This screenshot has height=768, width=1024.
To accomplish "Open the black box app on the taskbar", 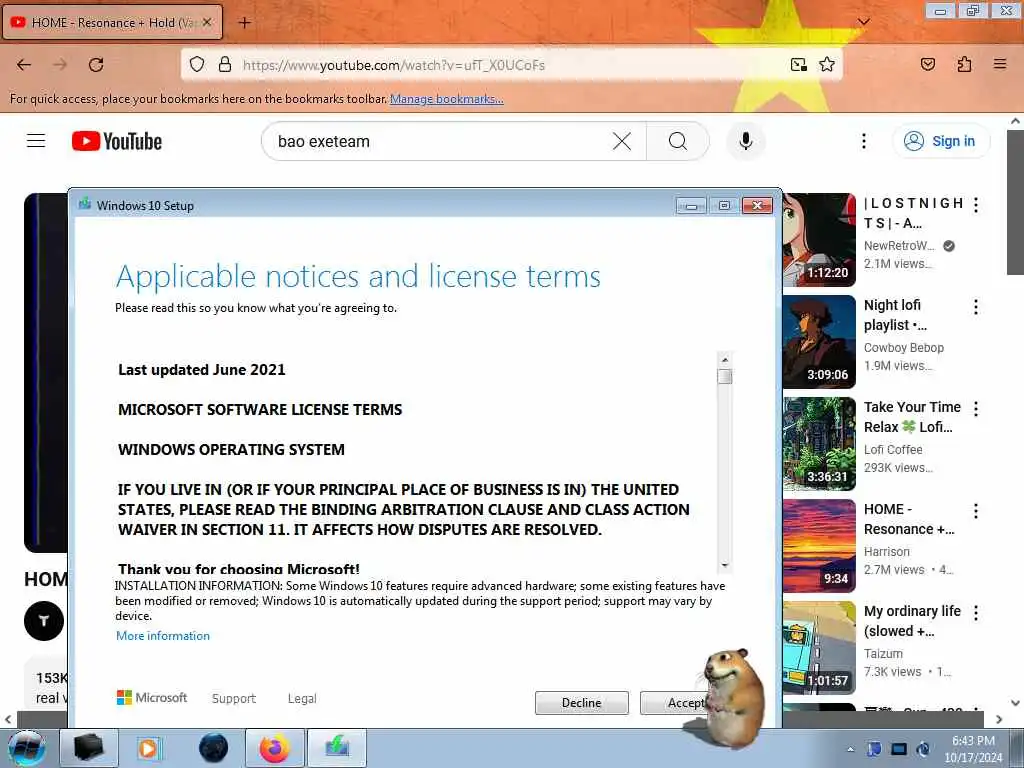I will [x=89, y=748].
